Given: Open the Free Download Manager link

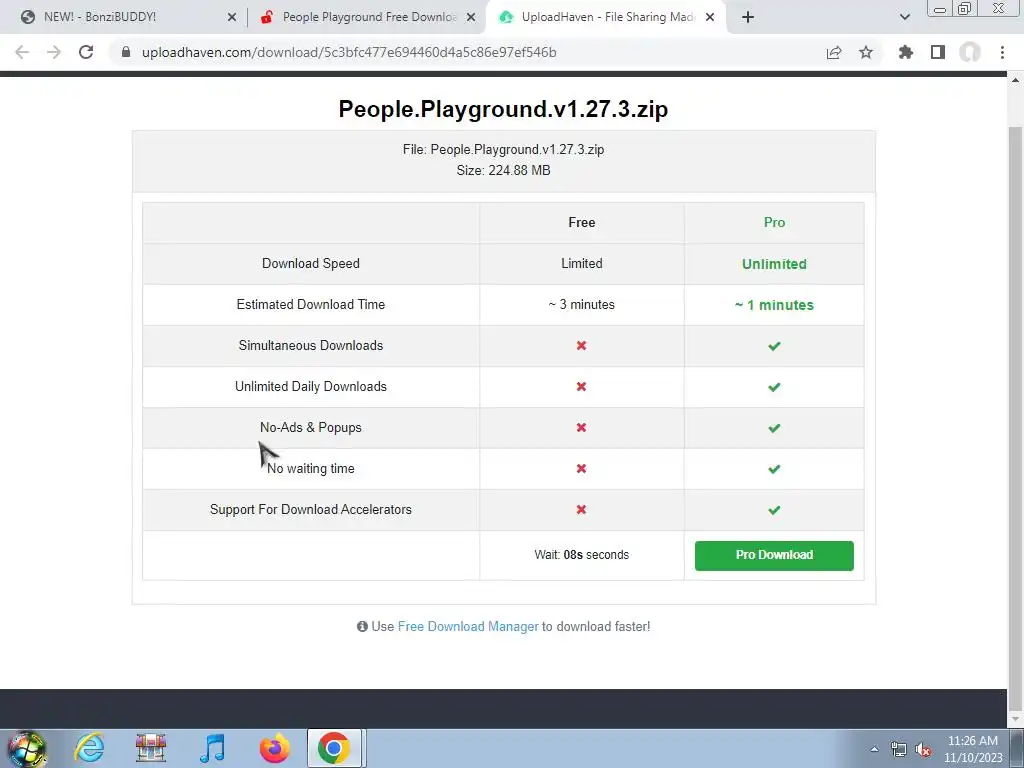Looking at the screenshot, I should (x=468, y=626).
